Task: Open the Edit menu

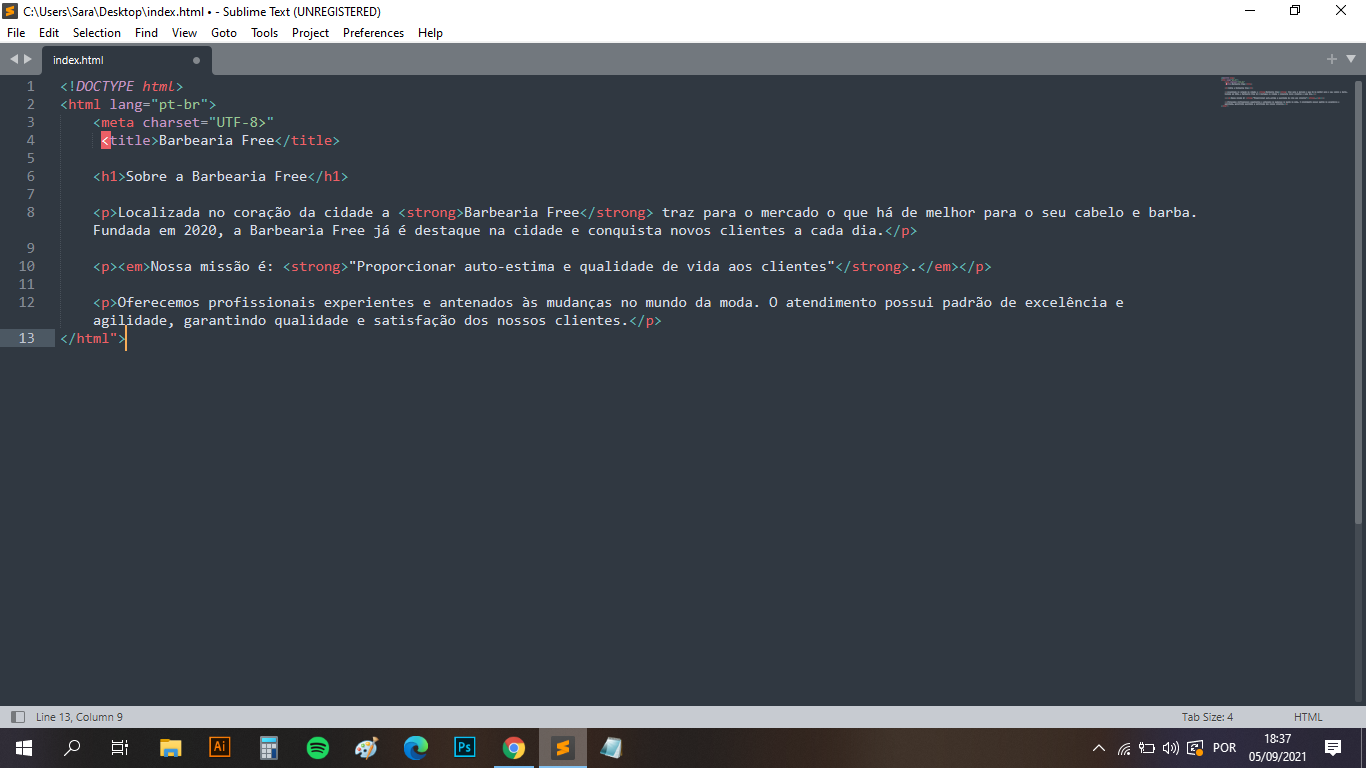Action: click(x=49, y=33)
